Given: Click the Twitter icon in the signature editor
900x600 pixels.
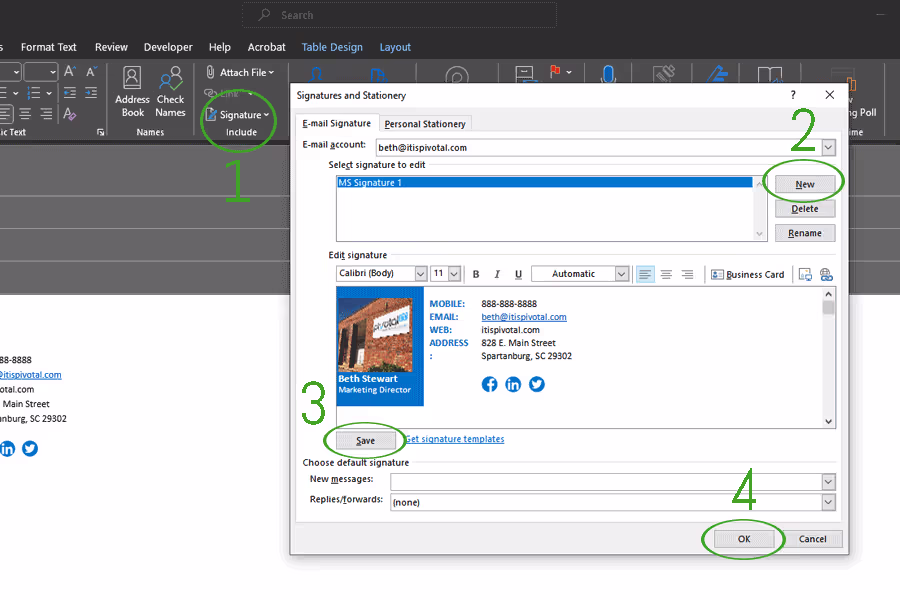Looking at the screenshot, I should tap(537, 384).
